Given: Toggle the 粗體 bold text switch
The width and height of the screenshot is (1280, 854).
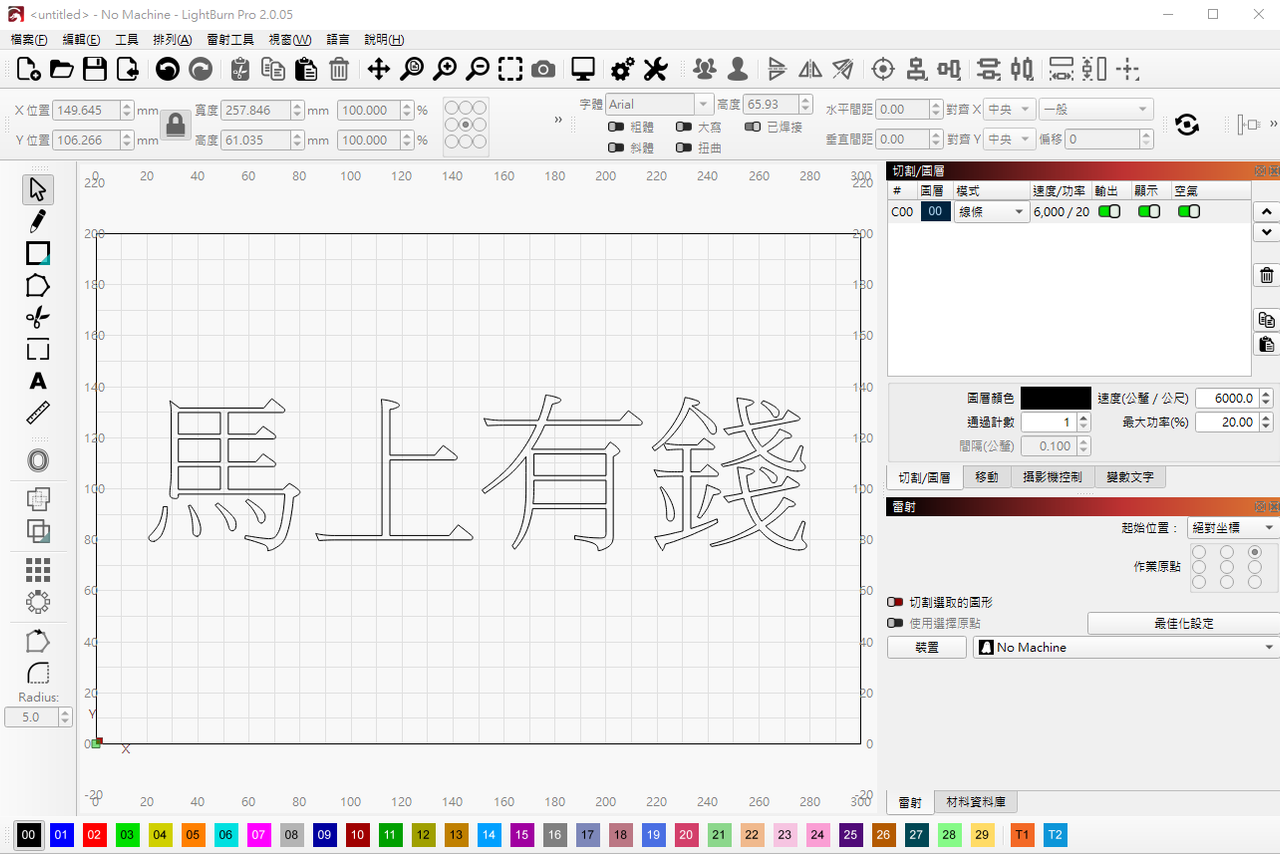Looking at the screenshot, I should click(x=616, y=127).
